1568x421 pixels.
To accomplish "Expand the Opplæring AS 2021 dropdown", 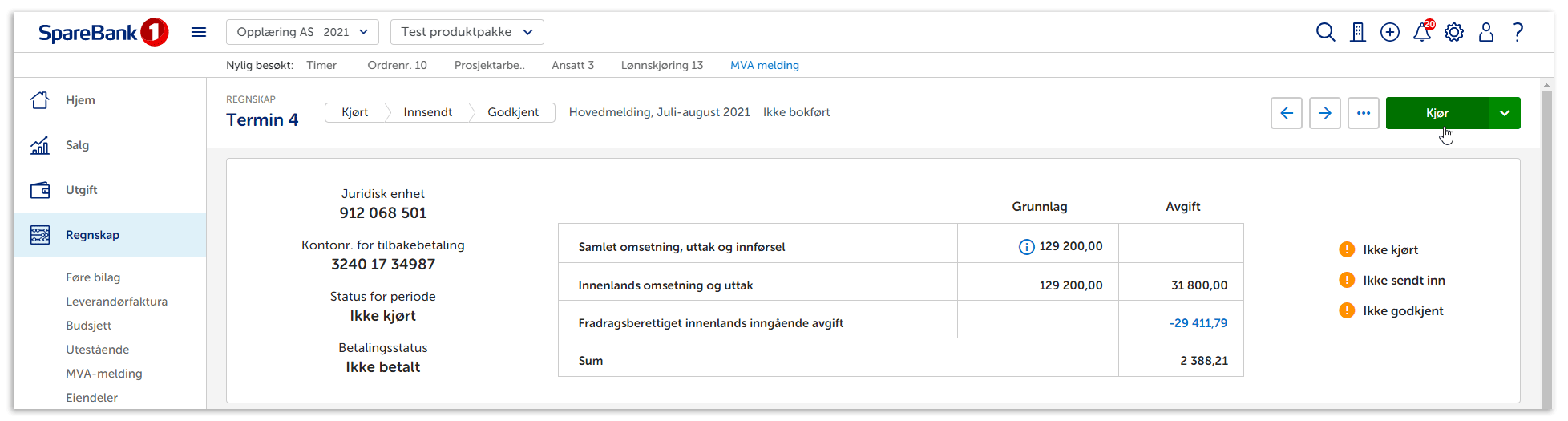I will 302,32.
